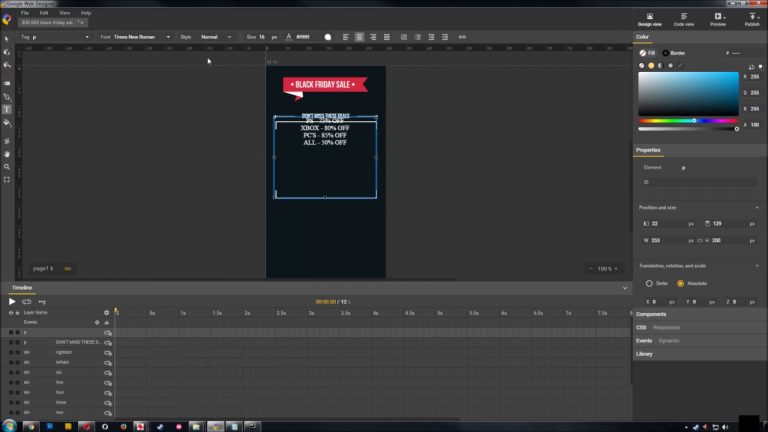This screenshot has height=432, width=768.
Task: Open the Library panel
Action: (644, 354)
